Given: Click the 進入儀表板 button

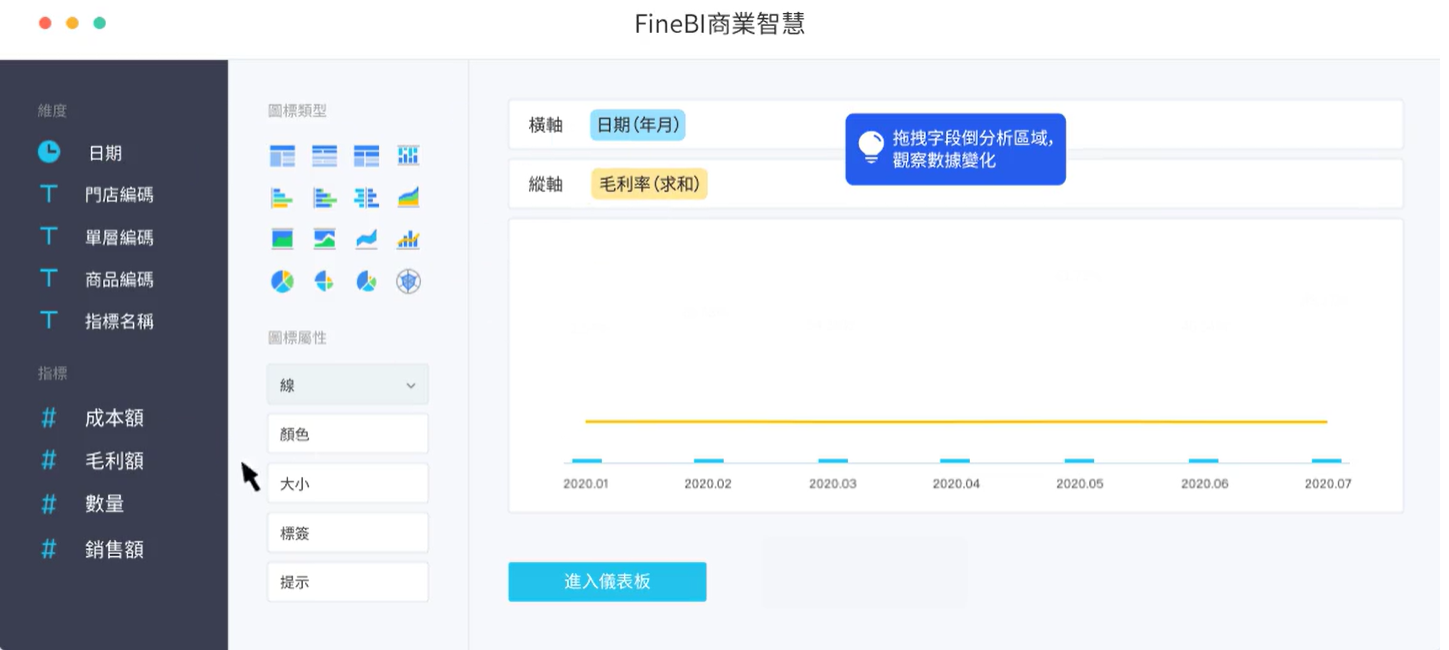Looking at the screenshot, I should 607,582.
